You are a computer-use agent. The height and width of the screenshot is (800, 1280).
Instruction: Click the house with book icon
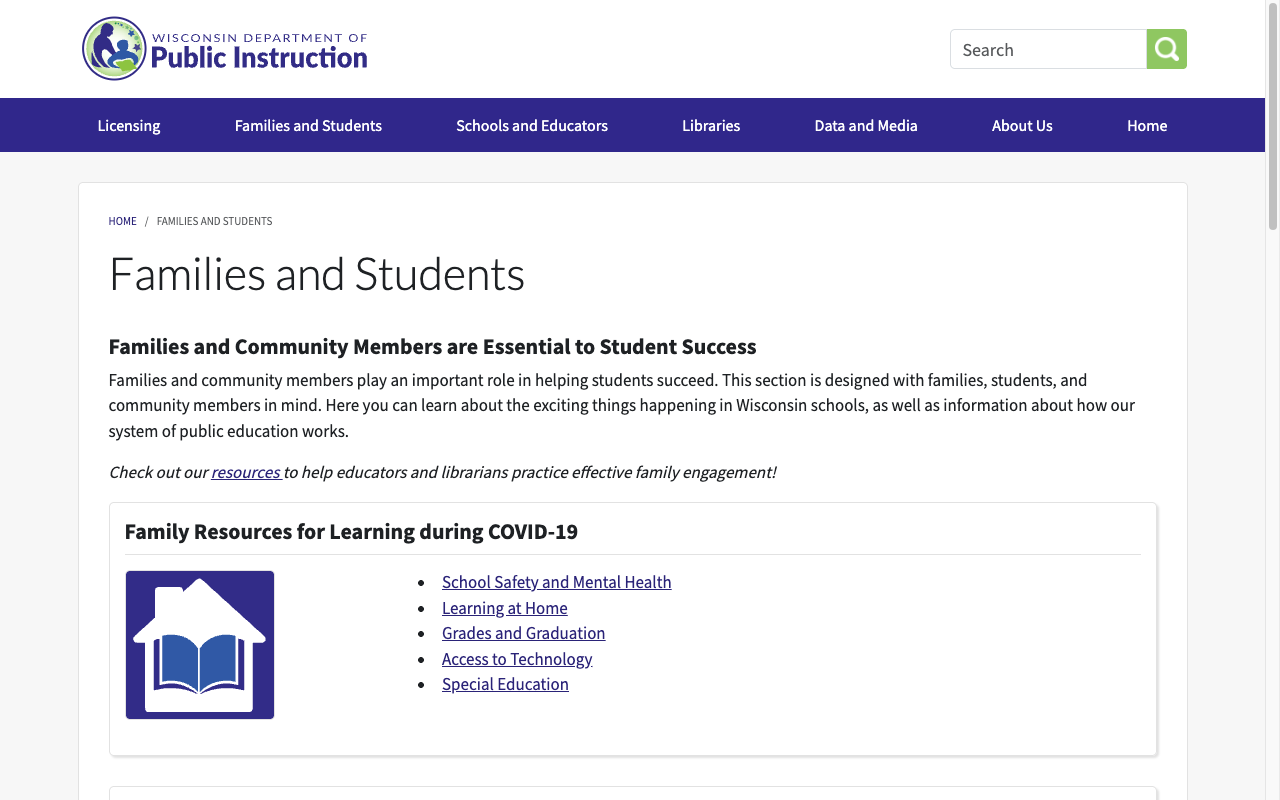[x=200, y=645]
